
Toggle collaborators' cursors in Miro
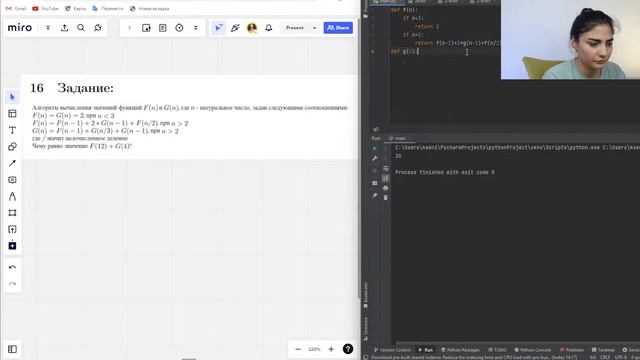coord(219,28)
